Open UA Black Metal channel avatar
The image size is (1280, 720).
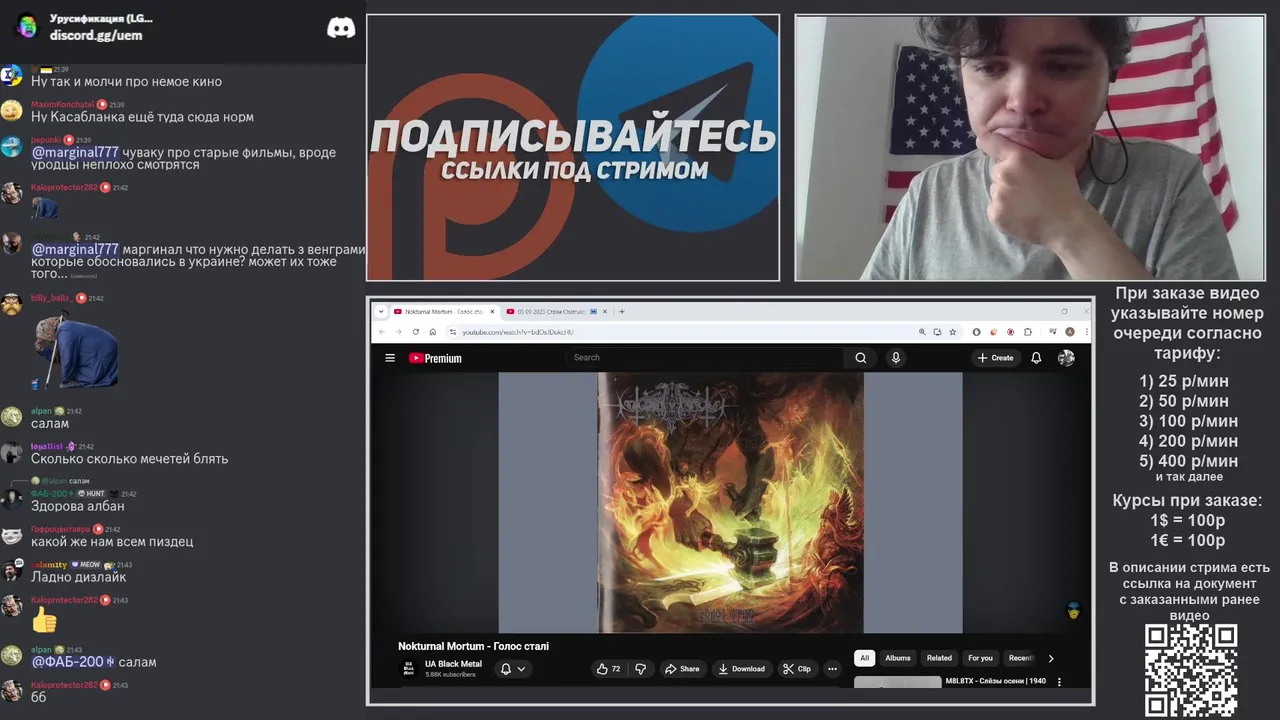(x=408, y=669)
